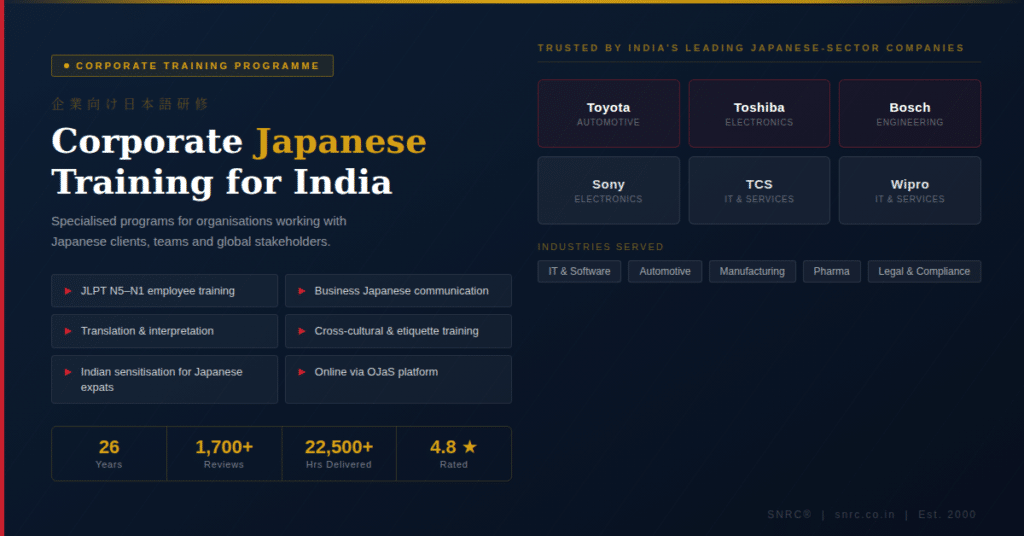Image resolution: width=1024 pixels, height=536 pixels.
Task: Click red arrow beside Indian sensitisation item
Action: (x=68, y=372)
